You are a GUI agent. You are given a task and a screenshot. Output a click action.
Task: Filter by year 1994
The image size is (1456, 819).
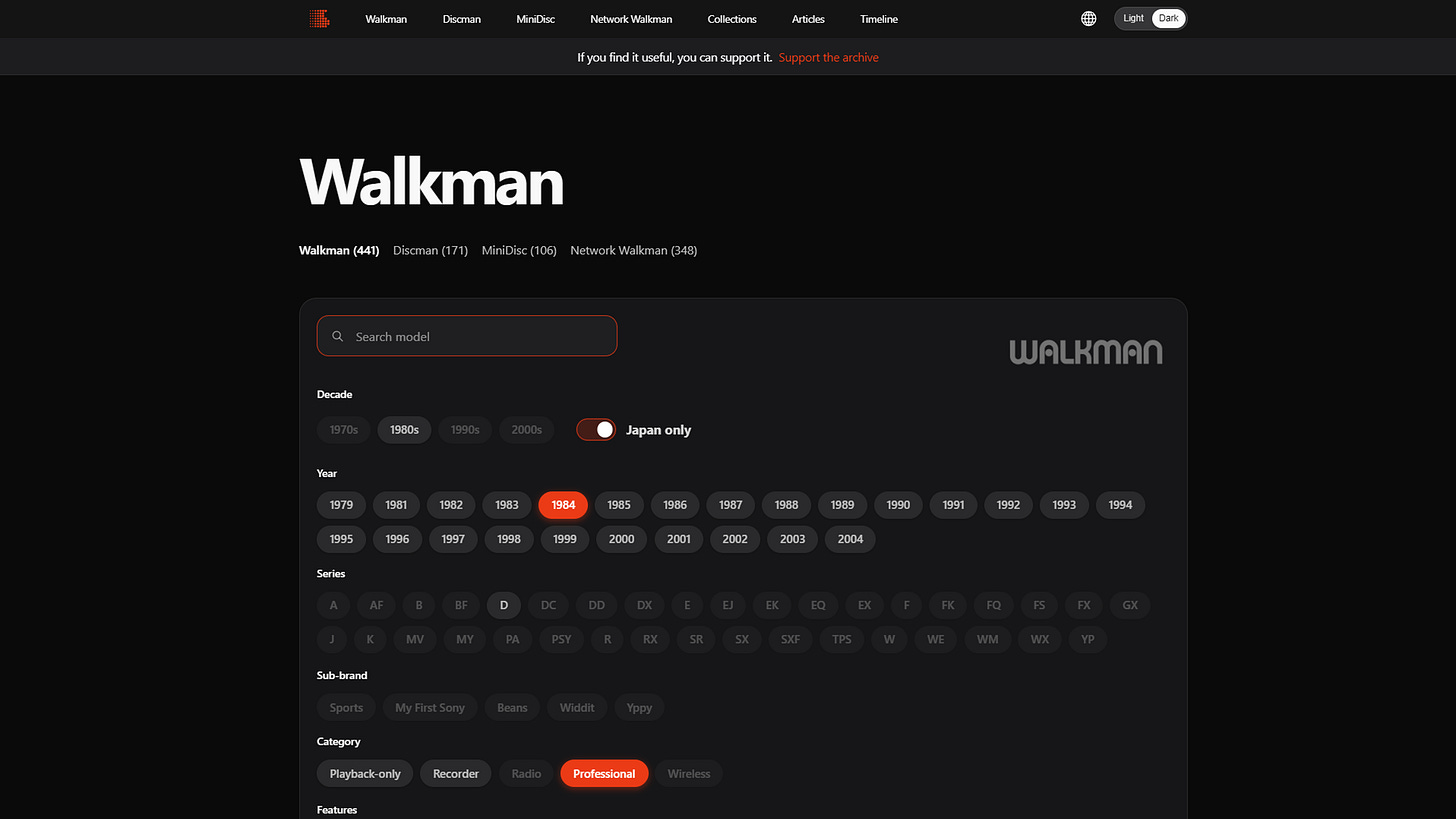[1120, 505]
